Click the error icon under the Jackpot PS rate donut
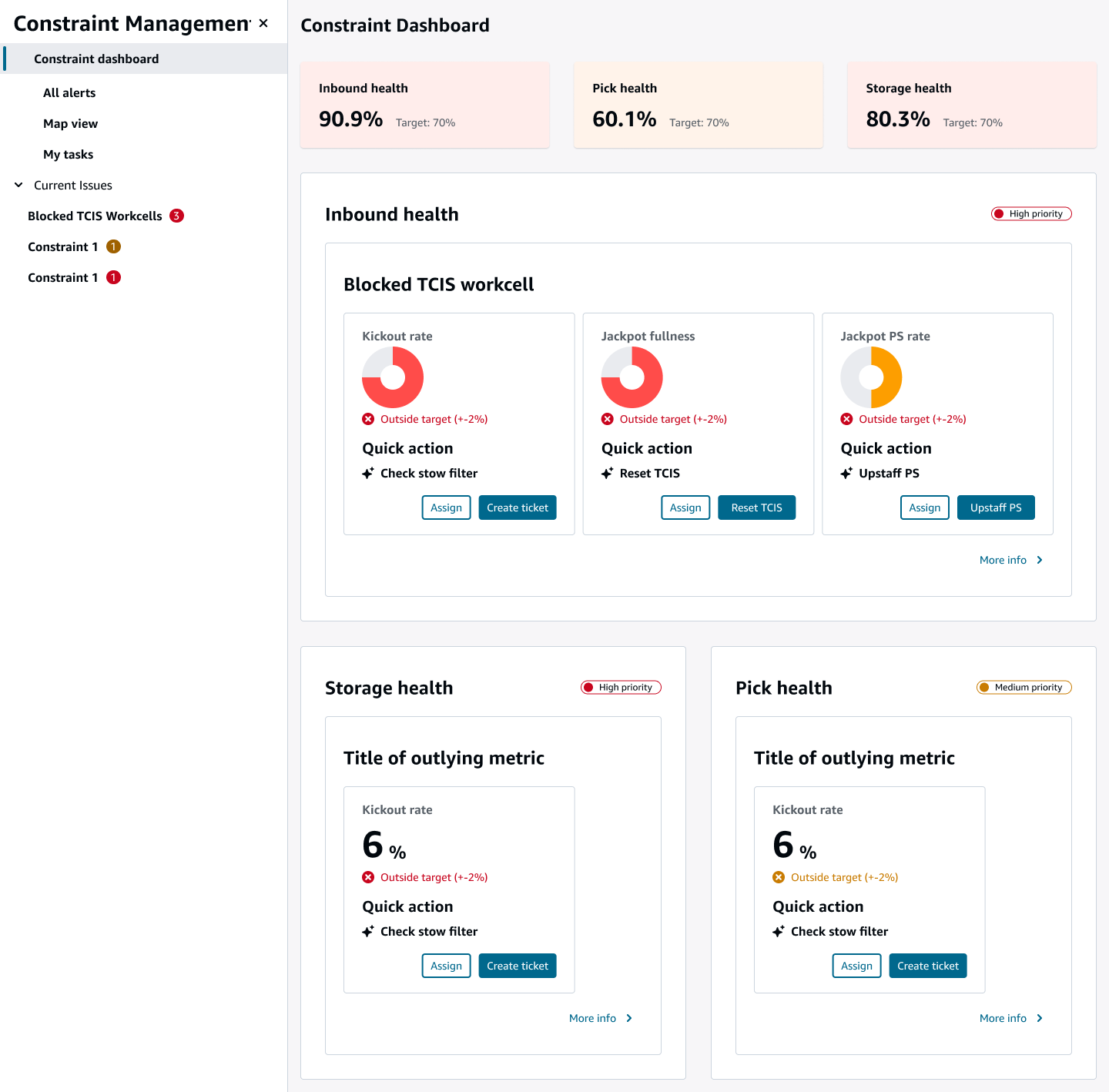The height and width of the screenshot is (1092, 1109). coord(846,419)
